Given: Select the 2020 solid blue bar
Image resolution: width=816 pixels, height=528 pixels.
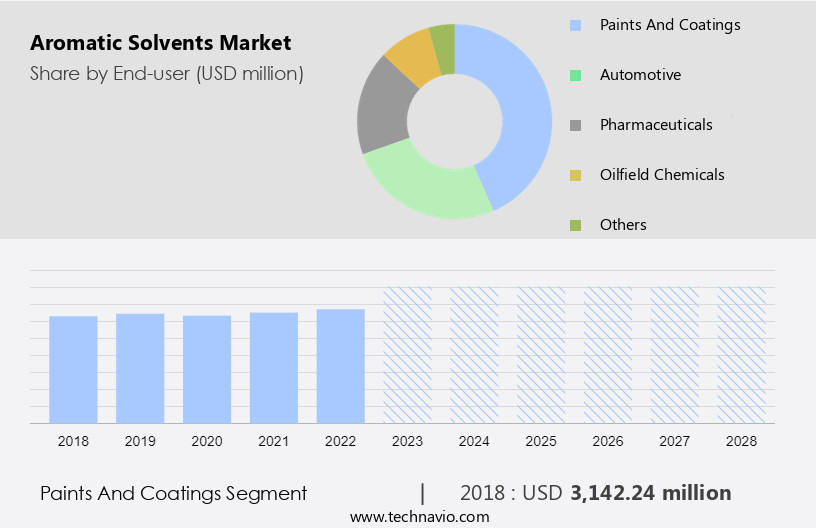Looking at the screenshot, I should click(207, 369).
